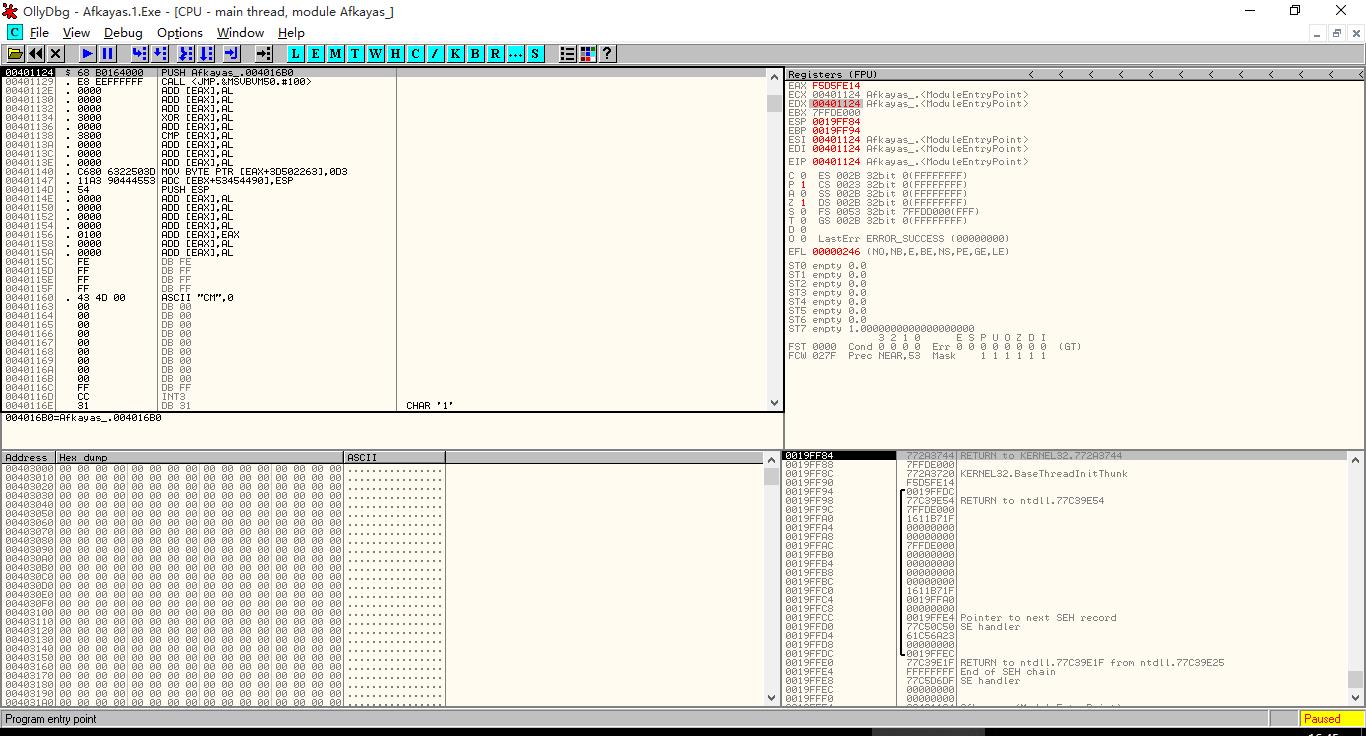1366x736 pixels.
Task: Open Appearance options with the colored grid icon
Action: coord(588,54)
